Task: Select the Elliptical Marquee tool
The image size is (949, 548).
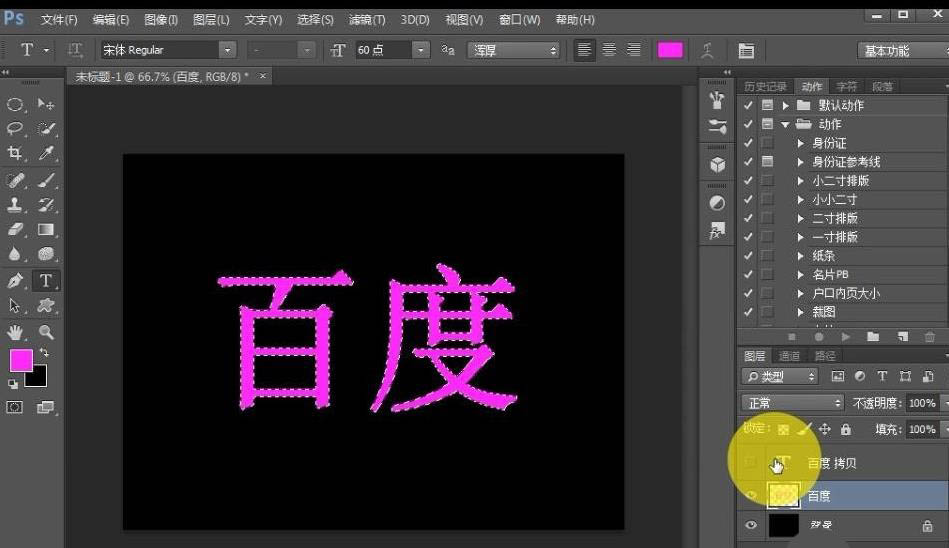Action: click(15, 104)
